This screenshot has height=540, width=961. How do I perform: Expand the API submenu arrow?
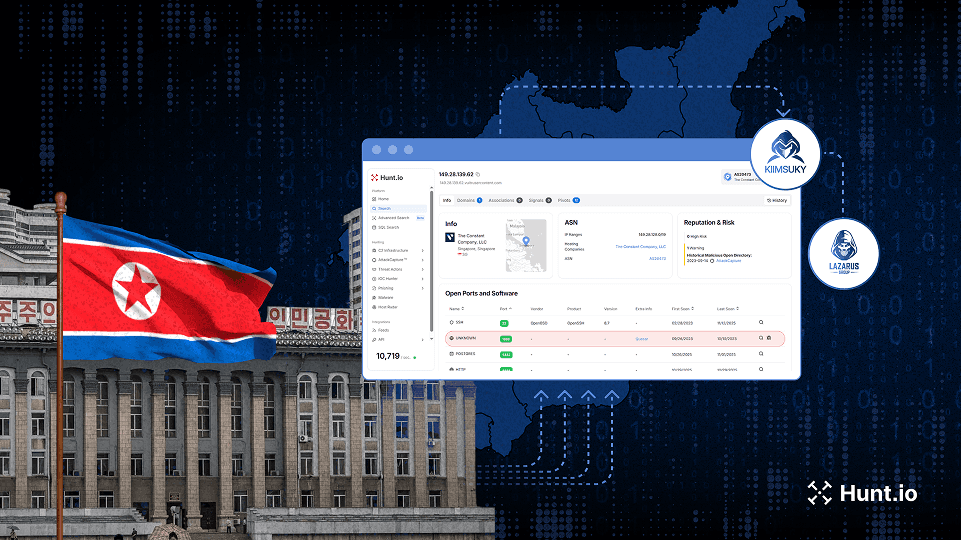coord(423,340)
